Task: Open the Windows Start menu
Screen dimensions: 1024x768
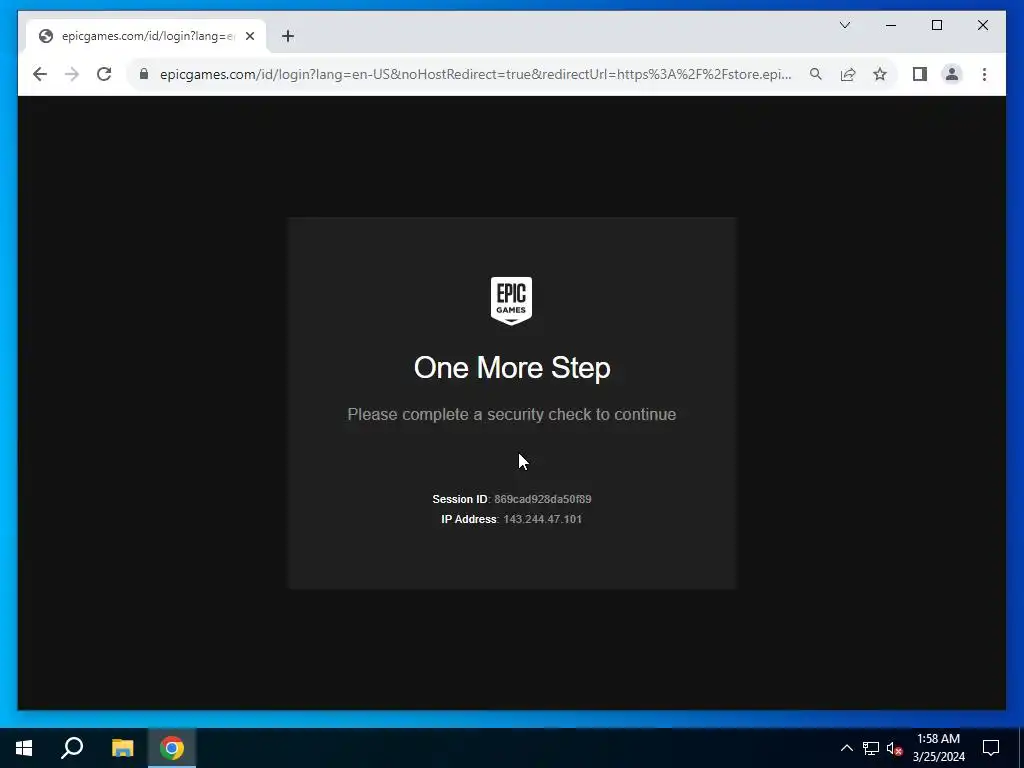Action: [x=24, y=748]
